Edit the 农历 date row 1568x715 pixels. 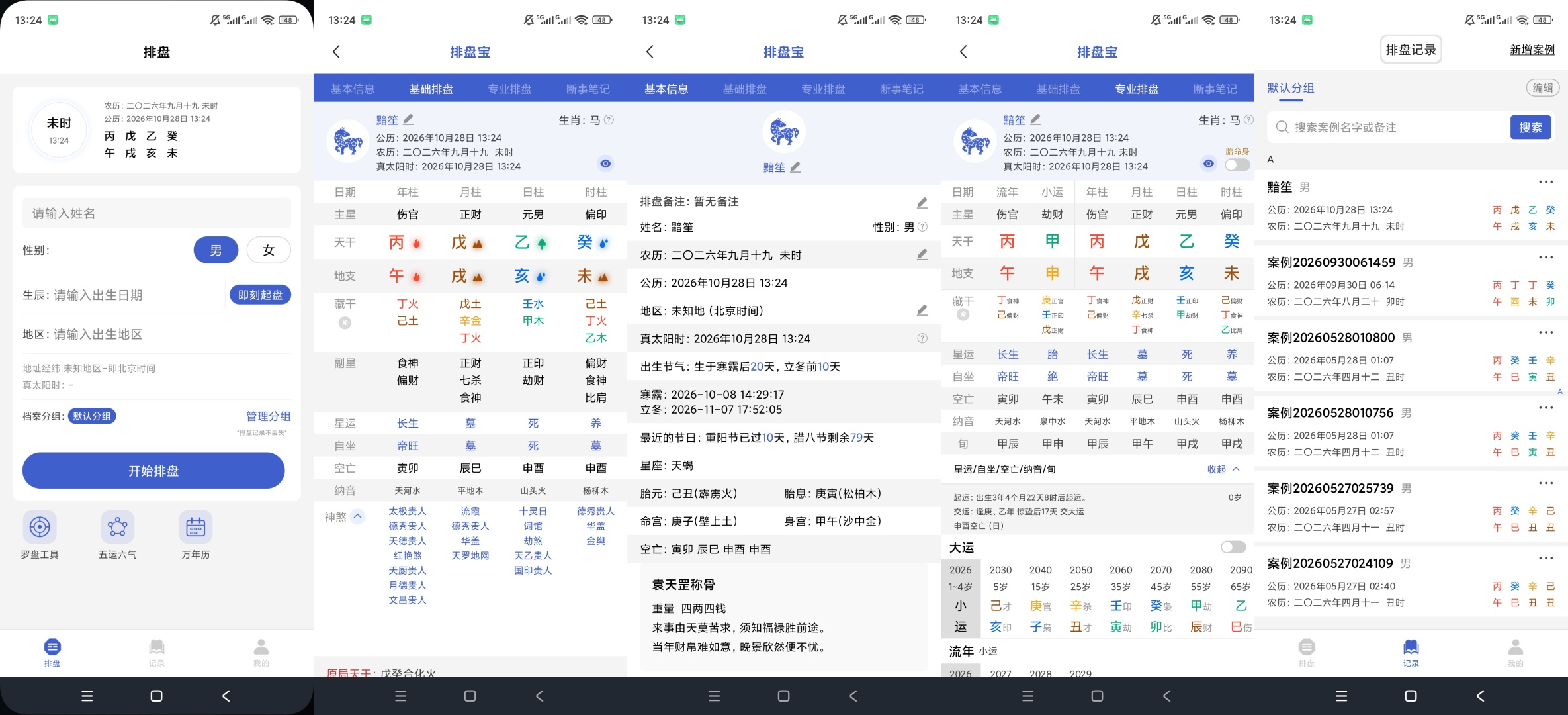pos(922,254)
